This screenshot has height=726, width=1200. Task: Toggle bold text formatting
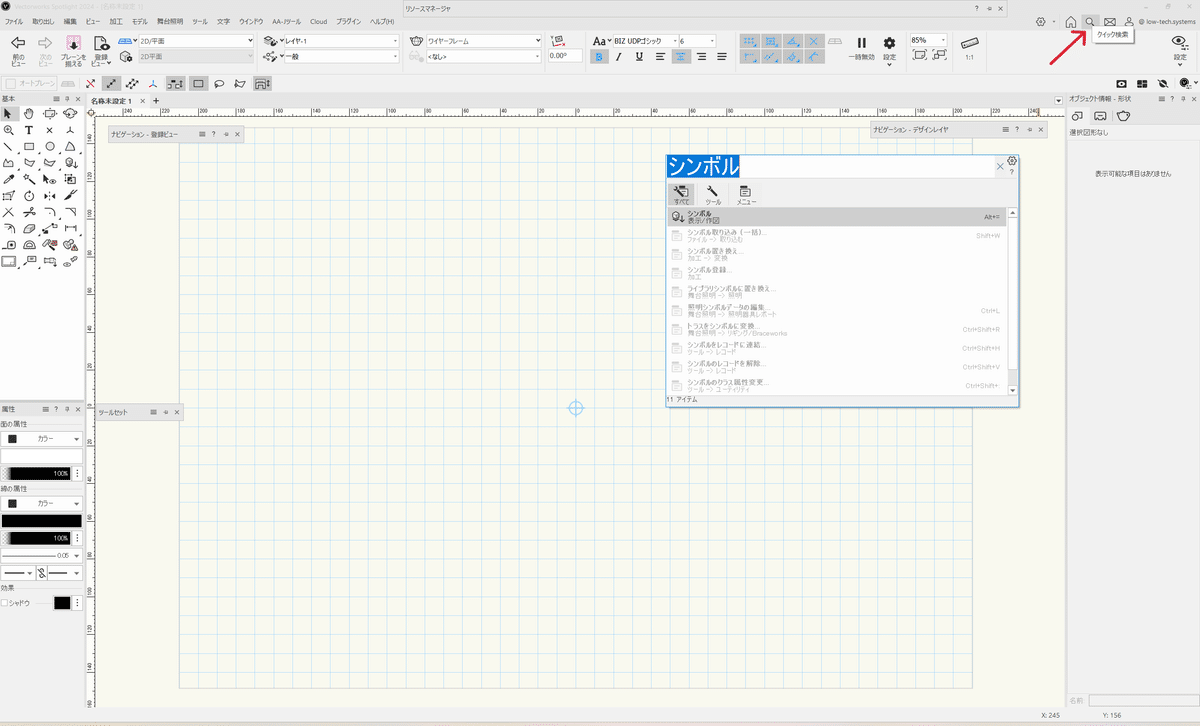599,57
